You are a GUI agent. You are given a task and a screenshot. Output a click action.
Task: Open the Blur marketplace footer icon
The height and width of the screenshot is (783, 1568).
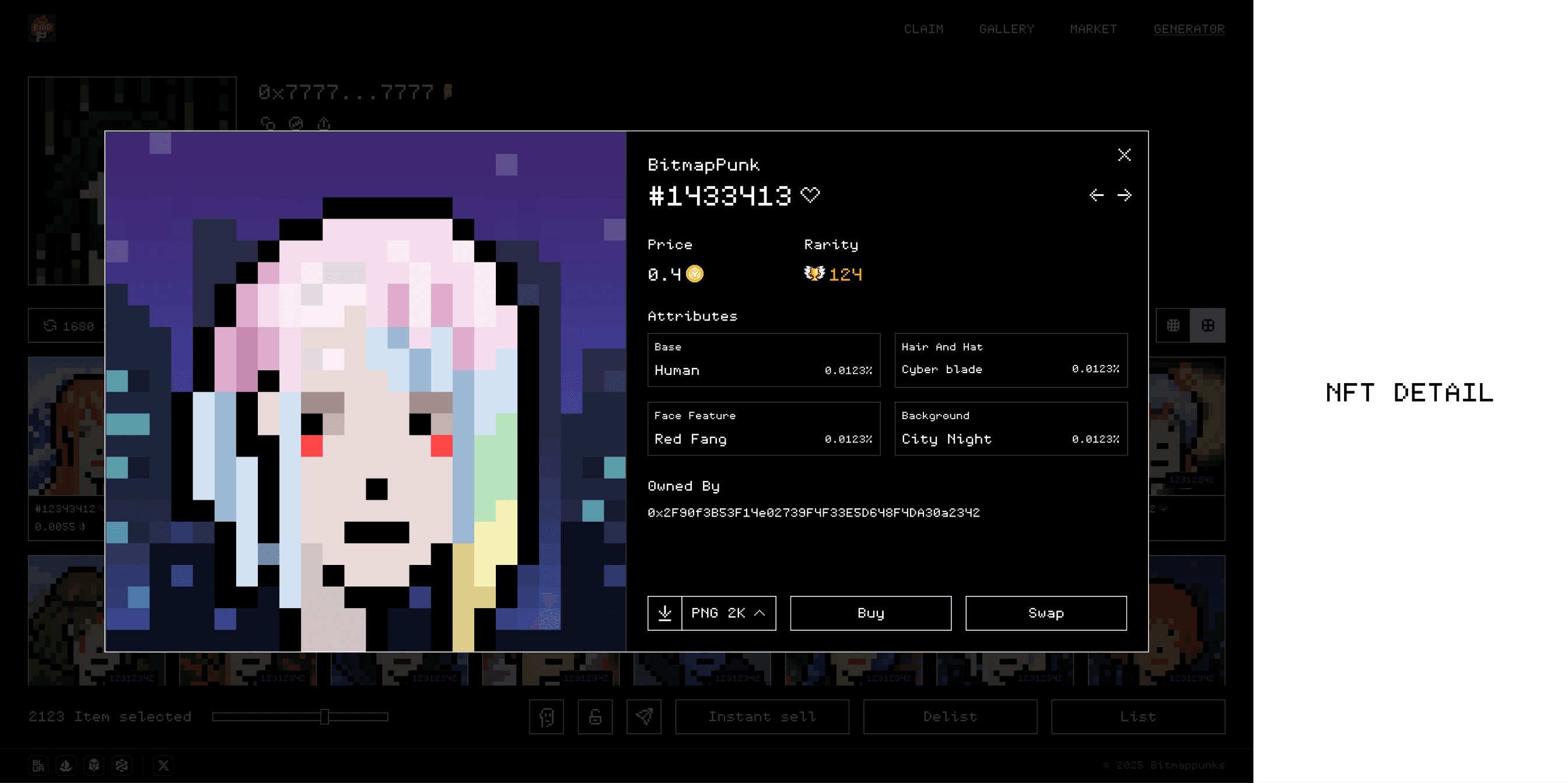pos(38,766)
